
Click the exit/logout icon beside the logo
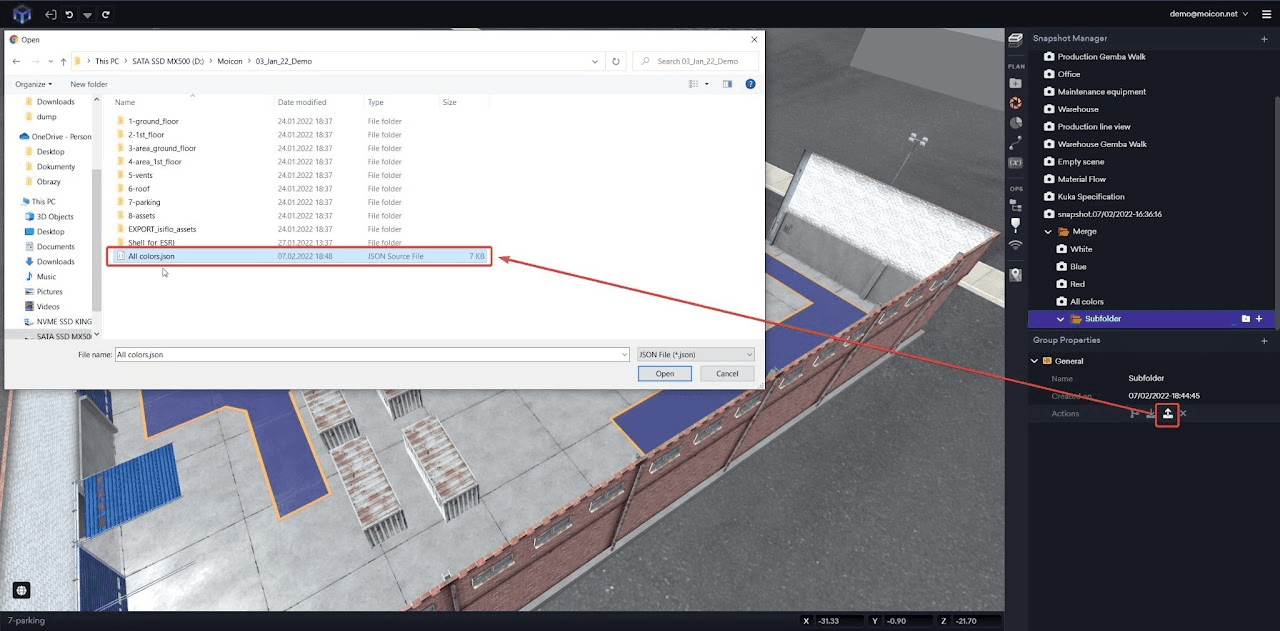[x=51, y=15]
